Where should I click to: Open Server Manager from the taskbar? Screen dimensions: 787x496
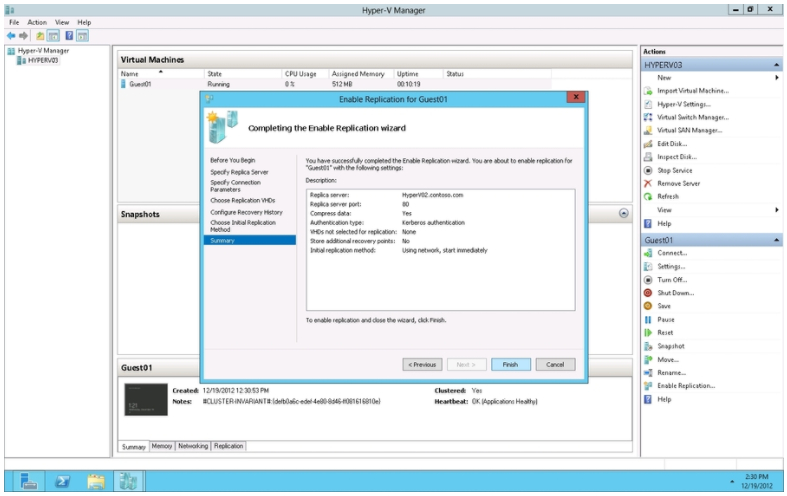click(x=29, y=481)
